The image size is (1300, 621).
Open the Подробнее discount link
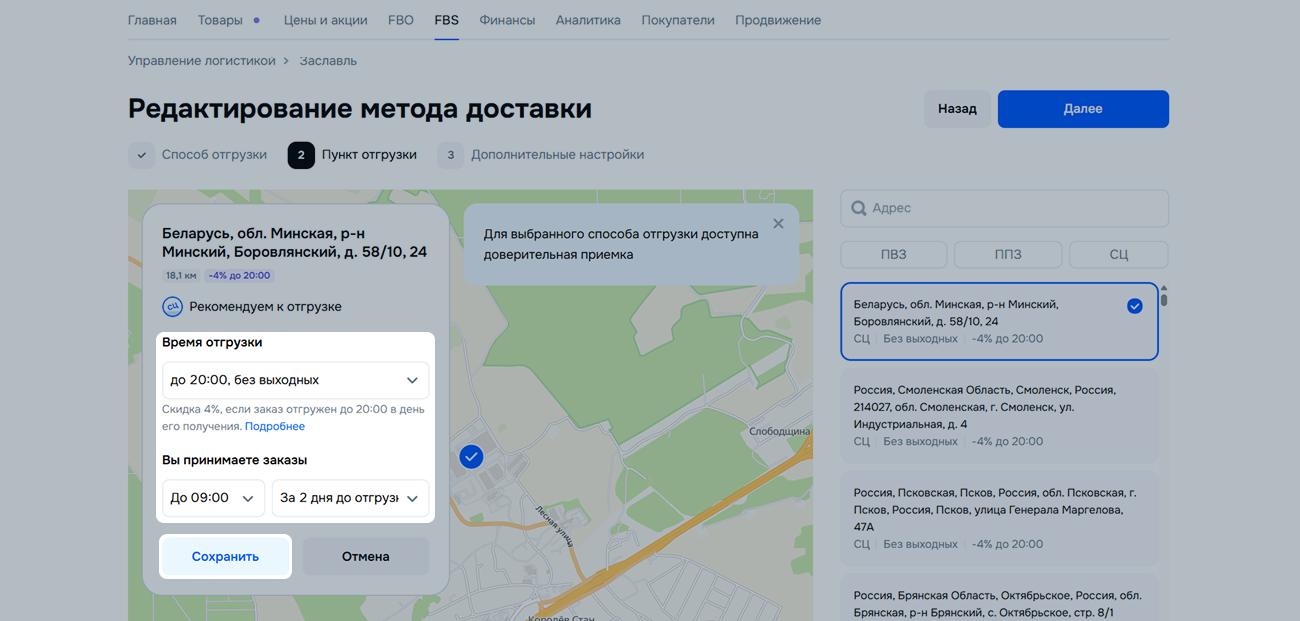[275, 426]
